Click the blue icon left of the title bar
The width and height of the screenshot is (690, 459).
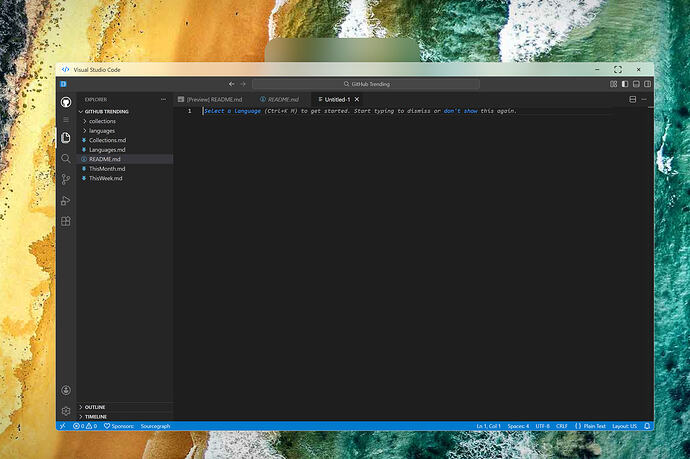pyautogui.click(x=63, y=84)
